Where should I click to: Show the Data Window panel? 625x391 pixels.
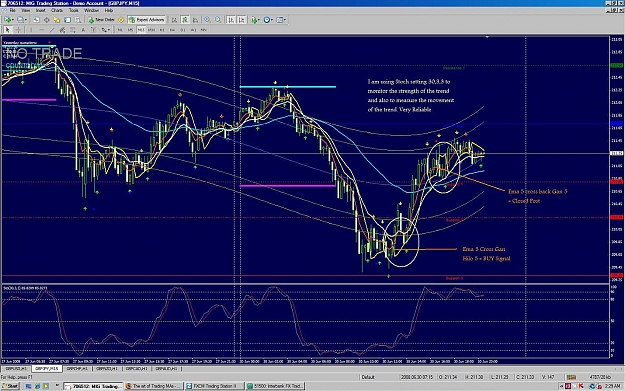tap(47, 20)
